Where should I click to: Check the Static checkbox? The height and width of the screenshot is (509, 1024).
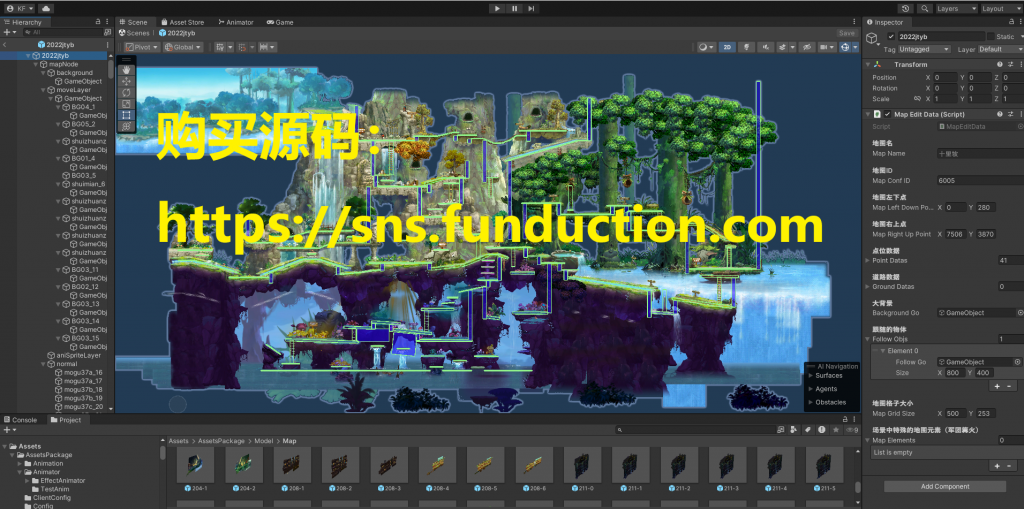coord(991,37)
